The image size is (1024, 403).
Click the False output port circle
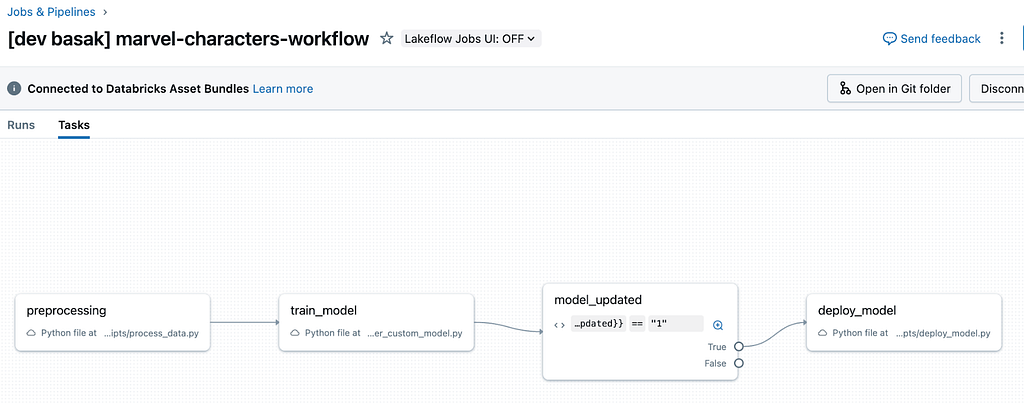pos(739,363)
